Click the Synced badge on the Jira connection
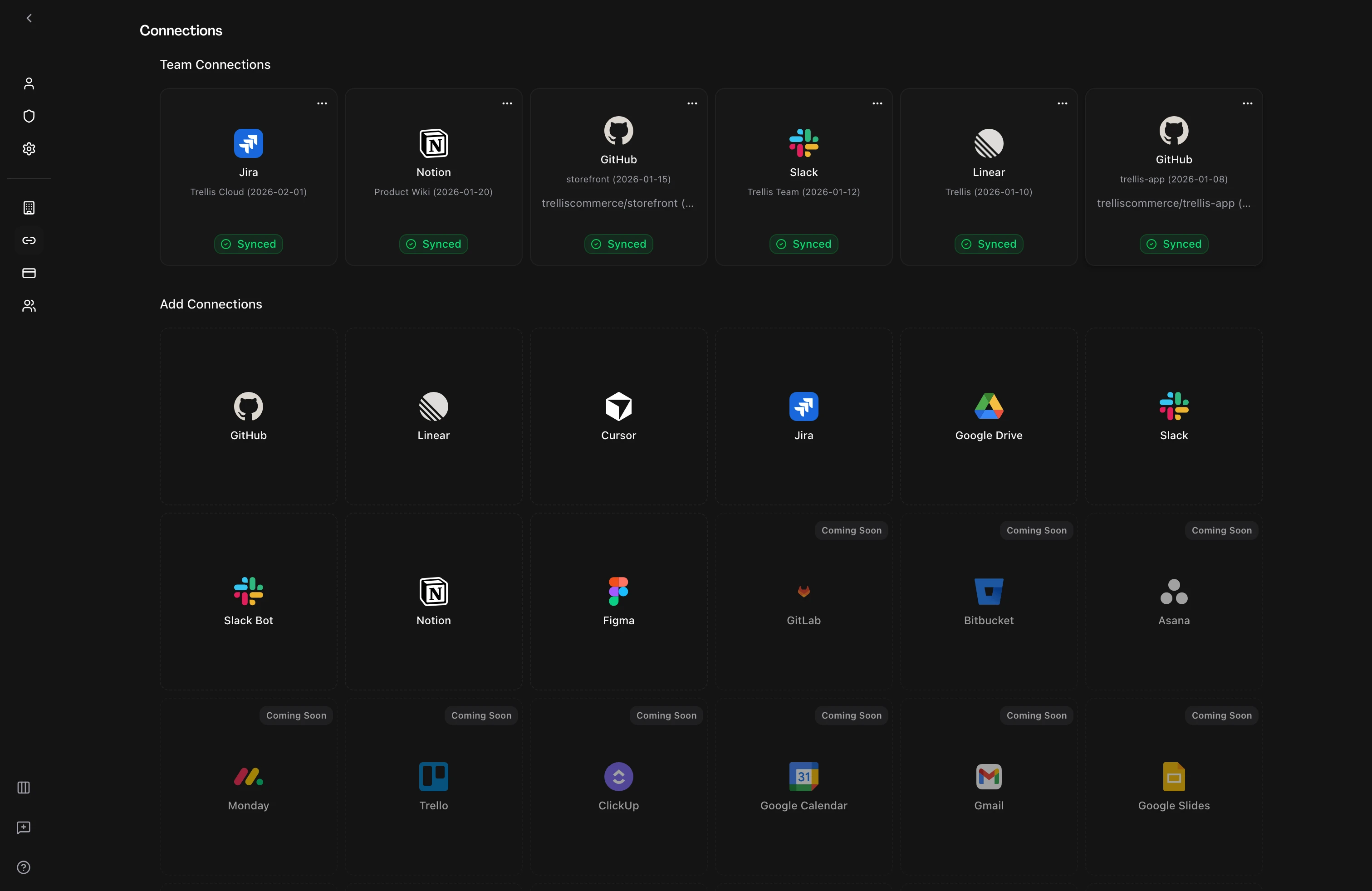The image size is (1372, 891). point(248,244)
